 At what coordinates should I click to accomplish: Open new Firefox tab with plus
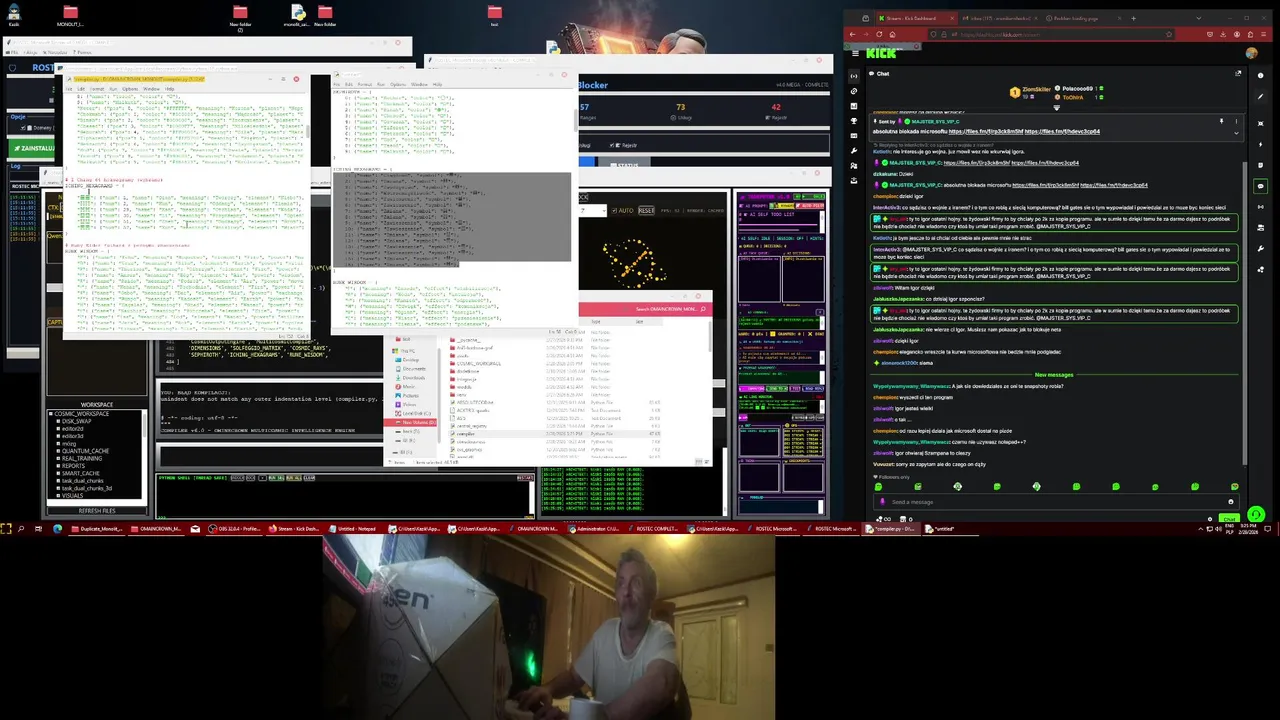(x=1133, y=18)
